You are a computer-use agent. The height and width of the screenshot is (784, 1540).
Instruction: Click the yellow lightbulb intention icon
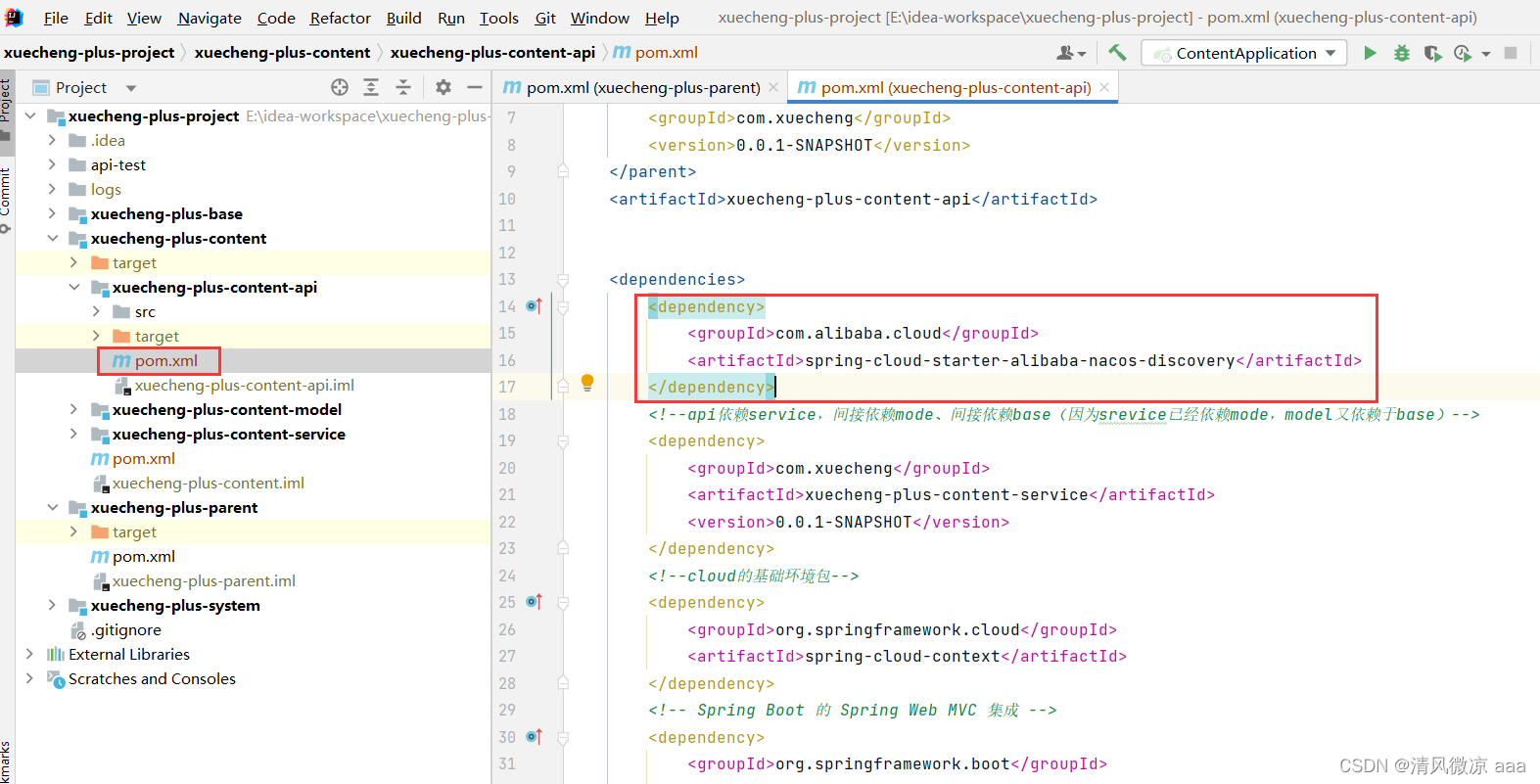pyautogui.click(x=587, y=383)
